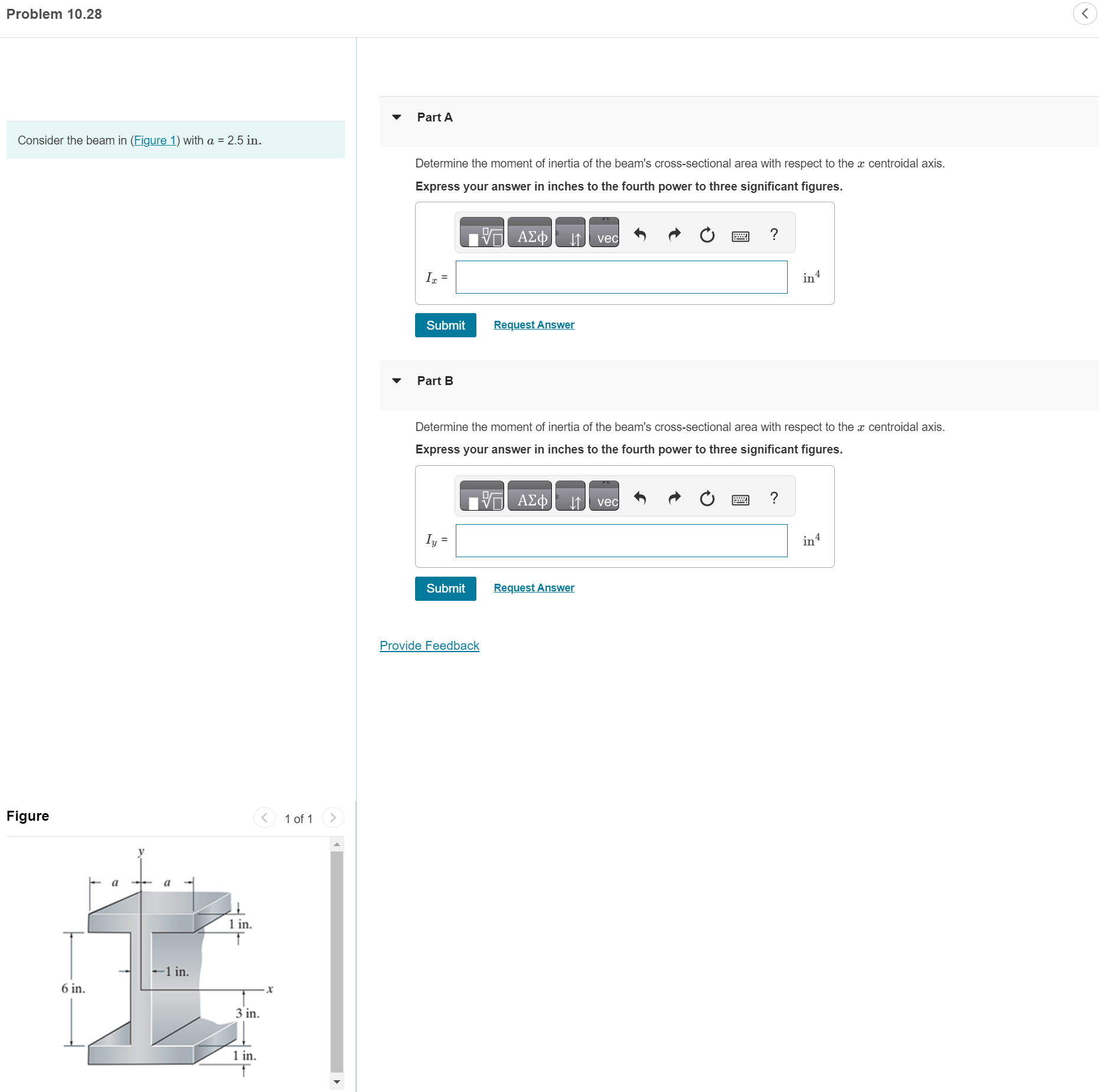Submit the Part B answer

coord(446,588)
